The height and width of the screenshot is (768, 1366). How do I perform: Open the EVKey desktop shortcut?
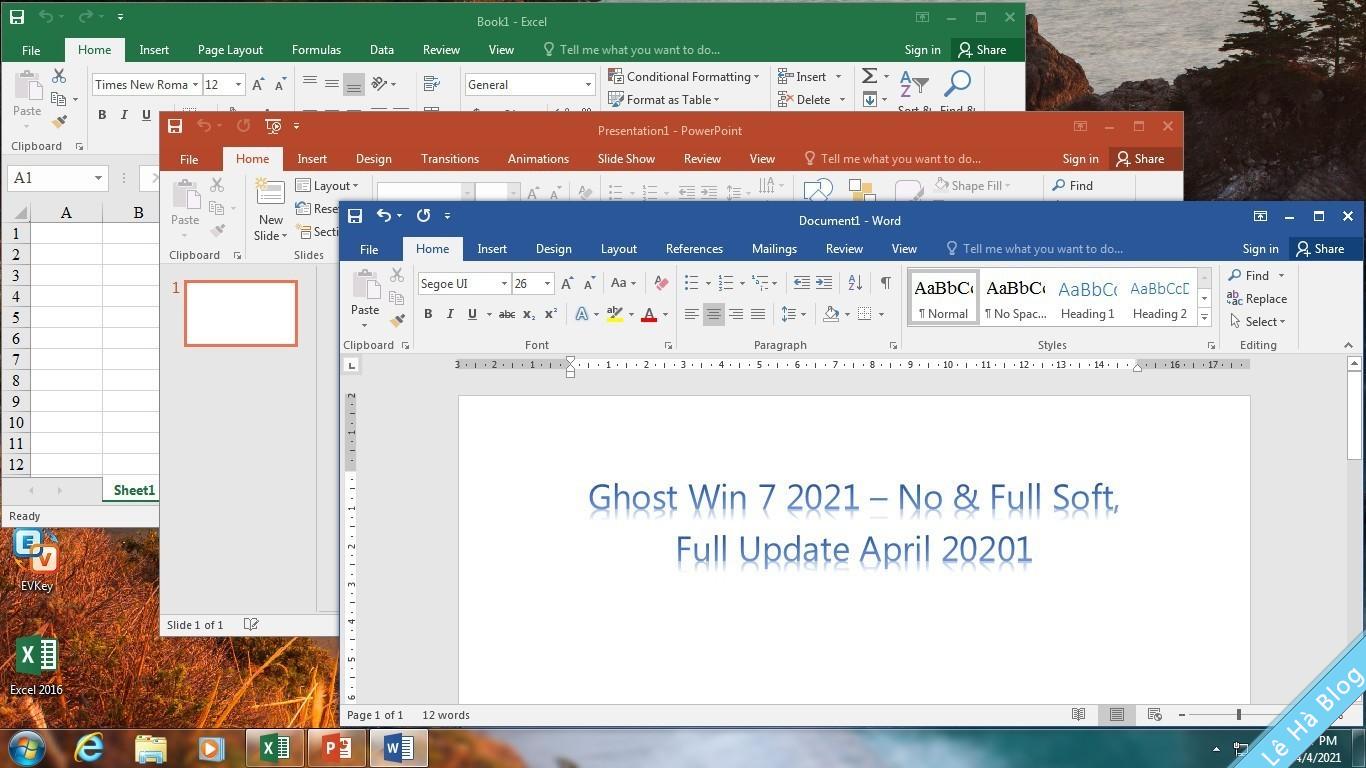tap(36, 561)
